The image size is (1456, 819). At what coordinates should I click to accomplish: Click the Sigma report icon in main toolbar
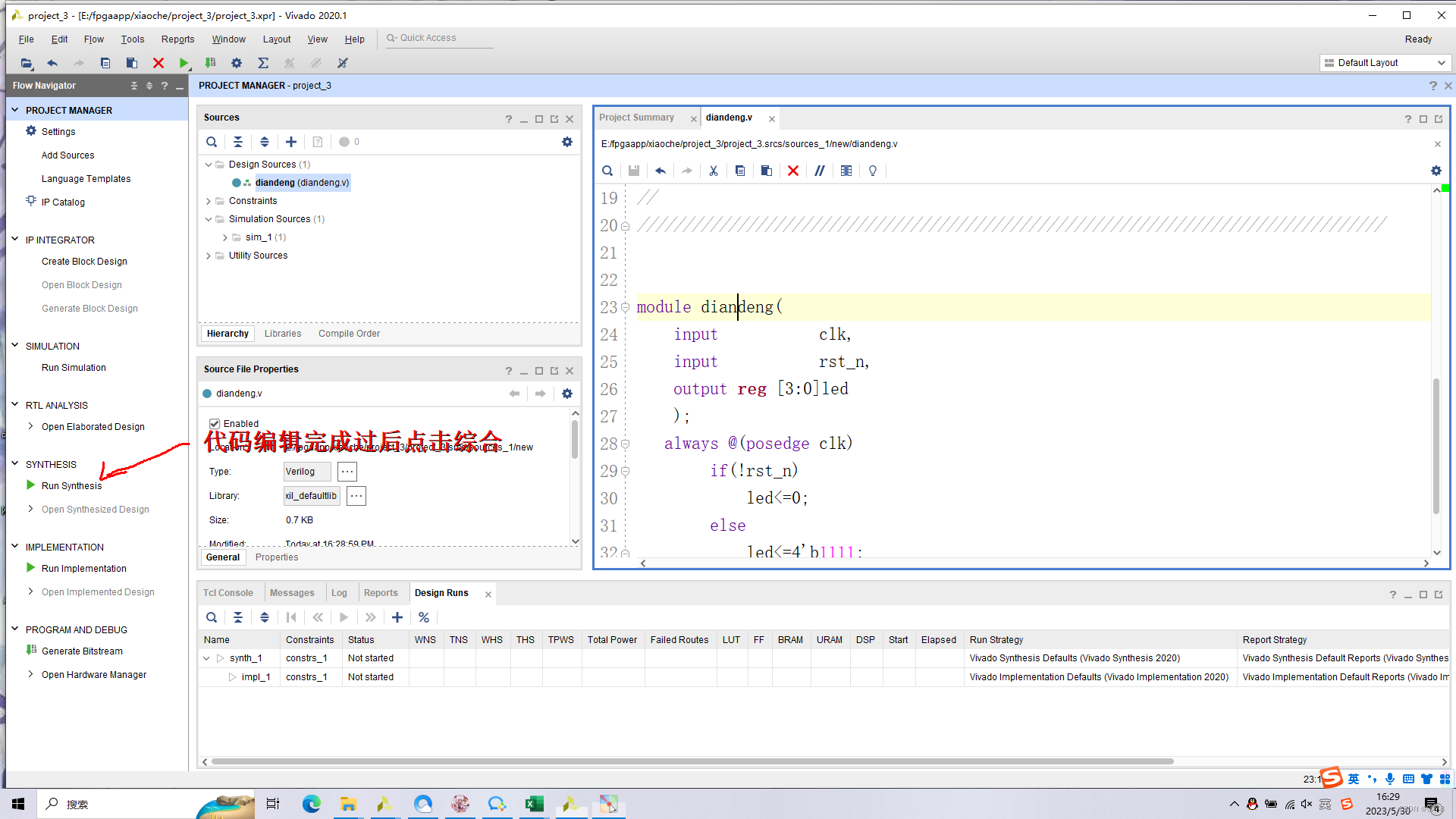pyautogui.click(x=263, y=63)
